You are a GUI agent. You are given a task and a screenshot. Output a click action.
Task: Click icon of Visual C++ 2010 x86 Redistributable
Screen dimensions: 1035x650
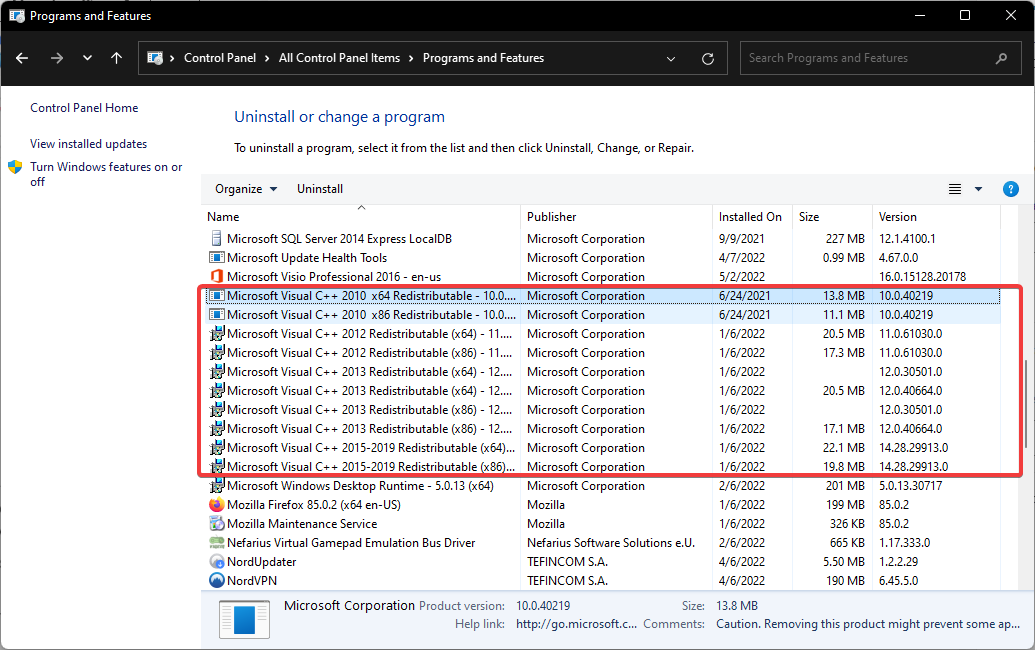coord(216,315)
